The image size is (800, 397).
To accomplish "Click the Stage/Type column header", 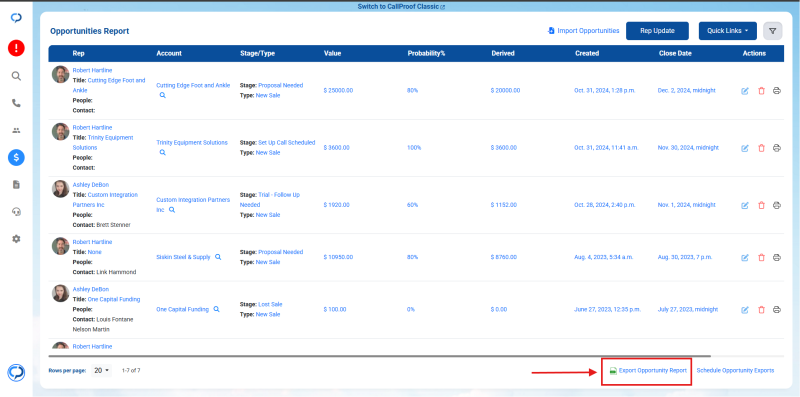I will (x=257, y=53).
